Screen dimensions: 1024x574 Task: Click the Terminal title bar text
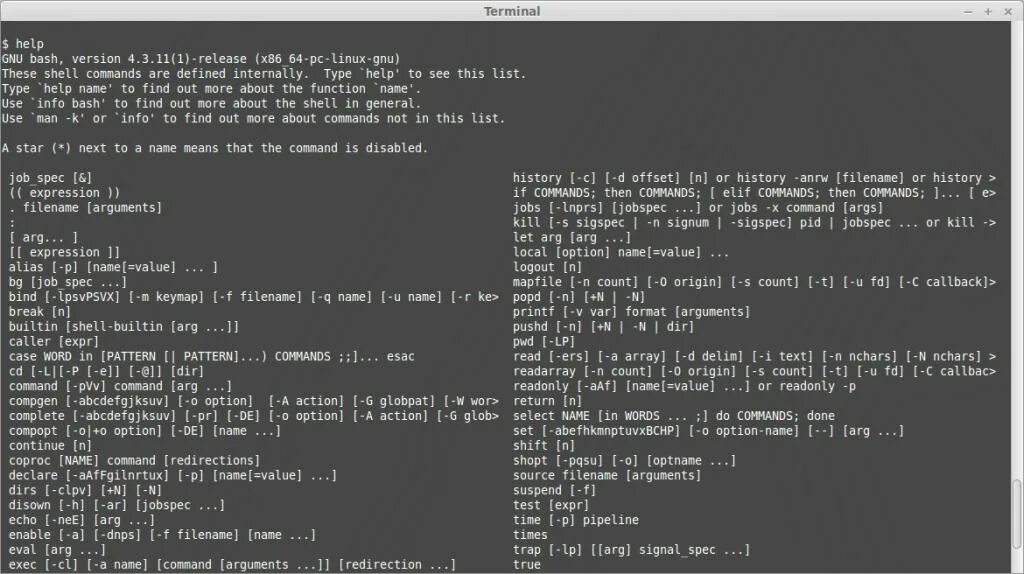tap(512, 11)
